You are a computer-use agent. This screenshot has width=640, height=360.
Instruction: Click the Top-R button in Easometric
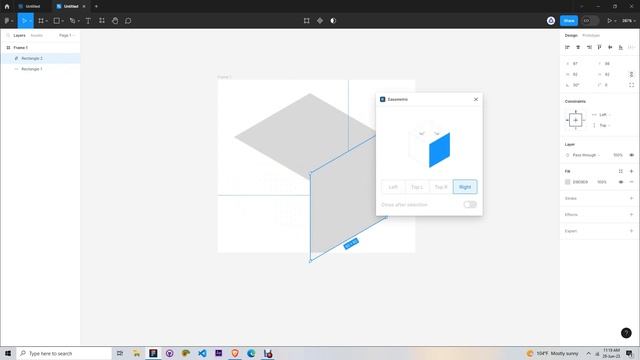pyautogui.click(x=441, y=187)
